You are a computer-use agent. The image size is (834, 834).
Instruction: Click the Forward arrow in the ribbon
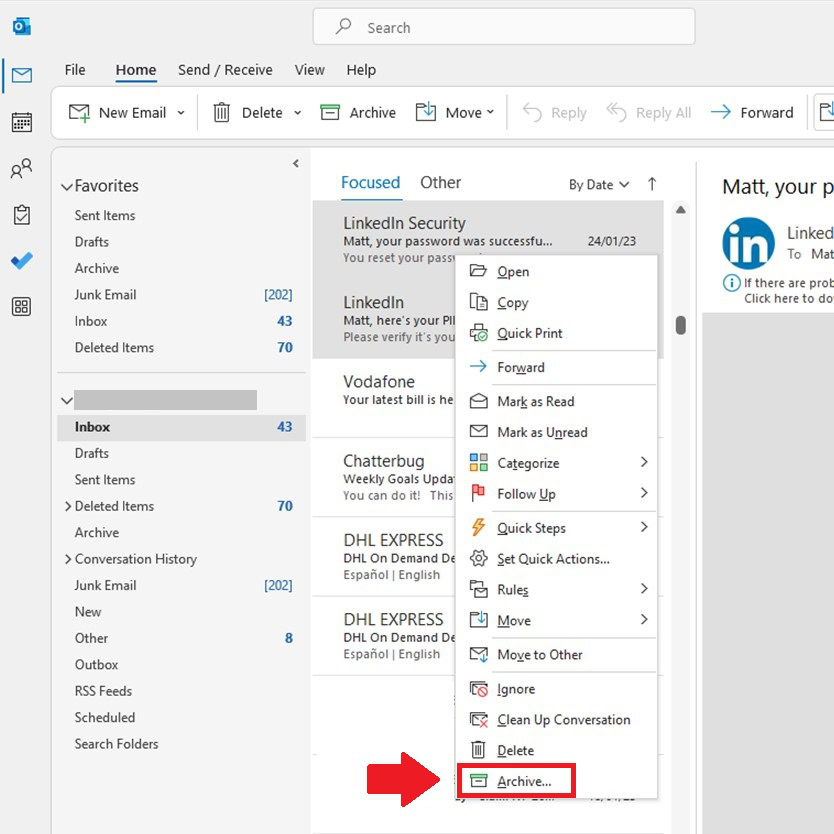pyautogui.click(x=752, y=113)
